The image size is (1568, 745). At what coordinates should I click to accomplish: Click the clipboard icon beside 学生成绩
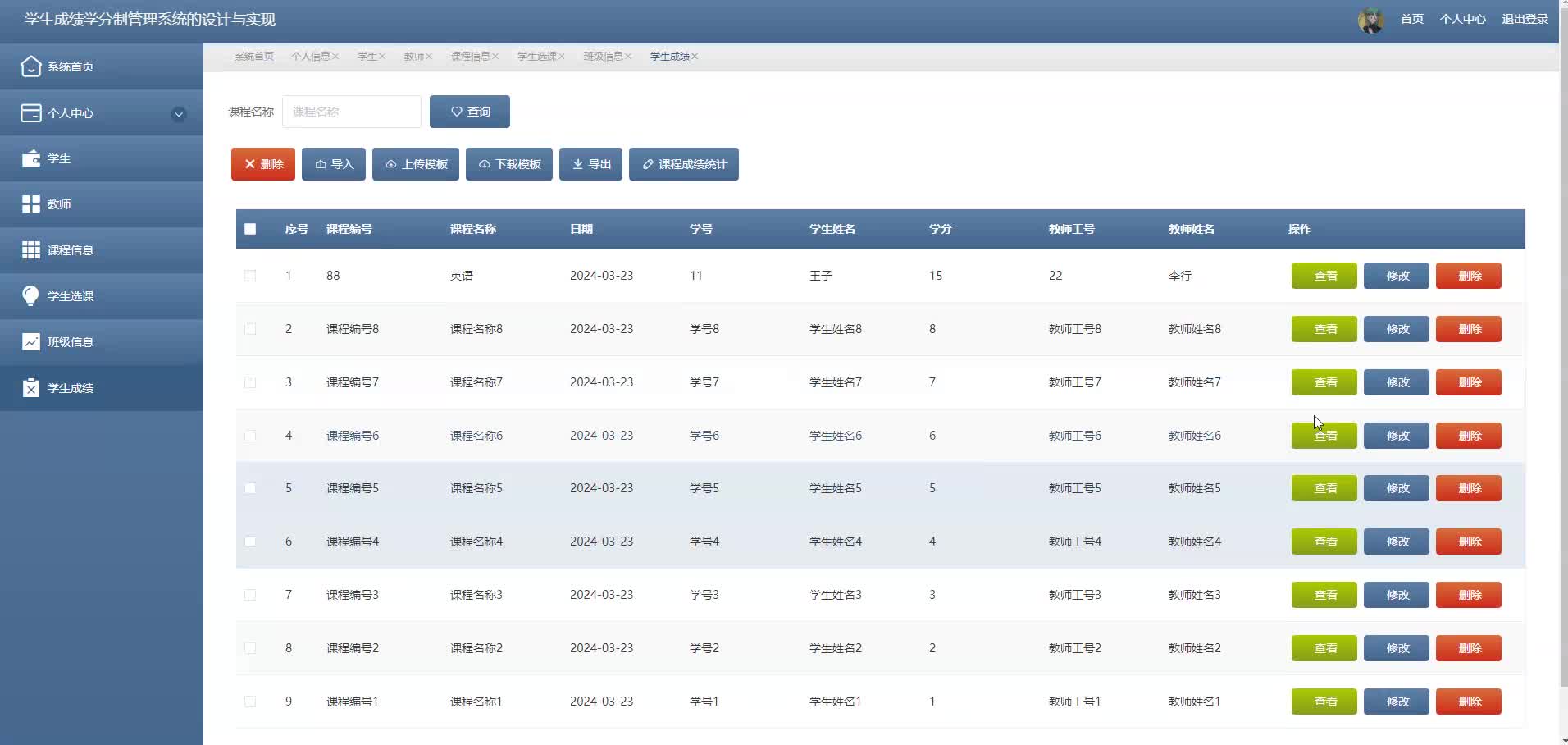tap(31, 388)
